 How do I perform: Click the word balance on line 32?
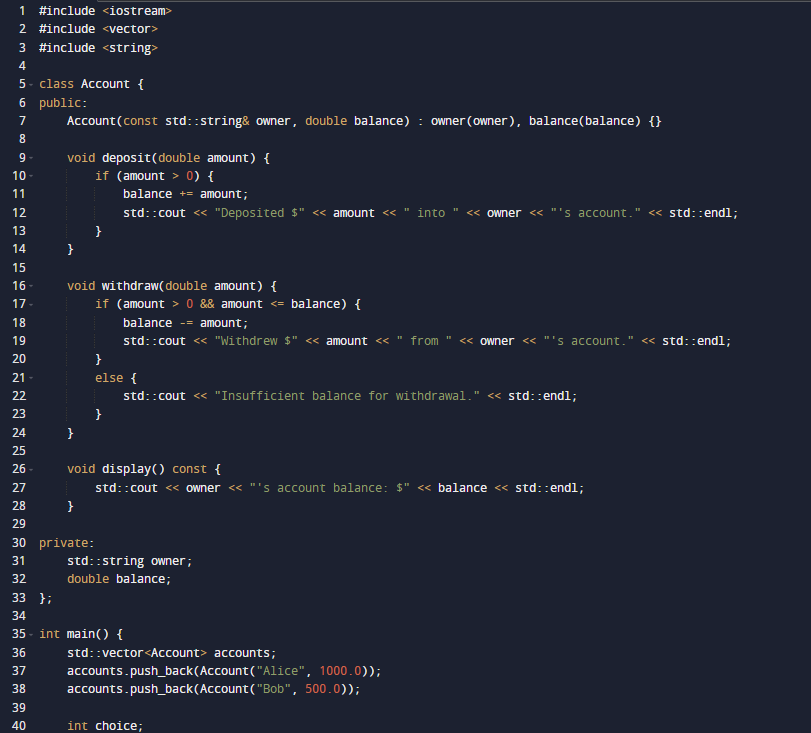click(x=142, y=578)
